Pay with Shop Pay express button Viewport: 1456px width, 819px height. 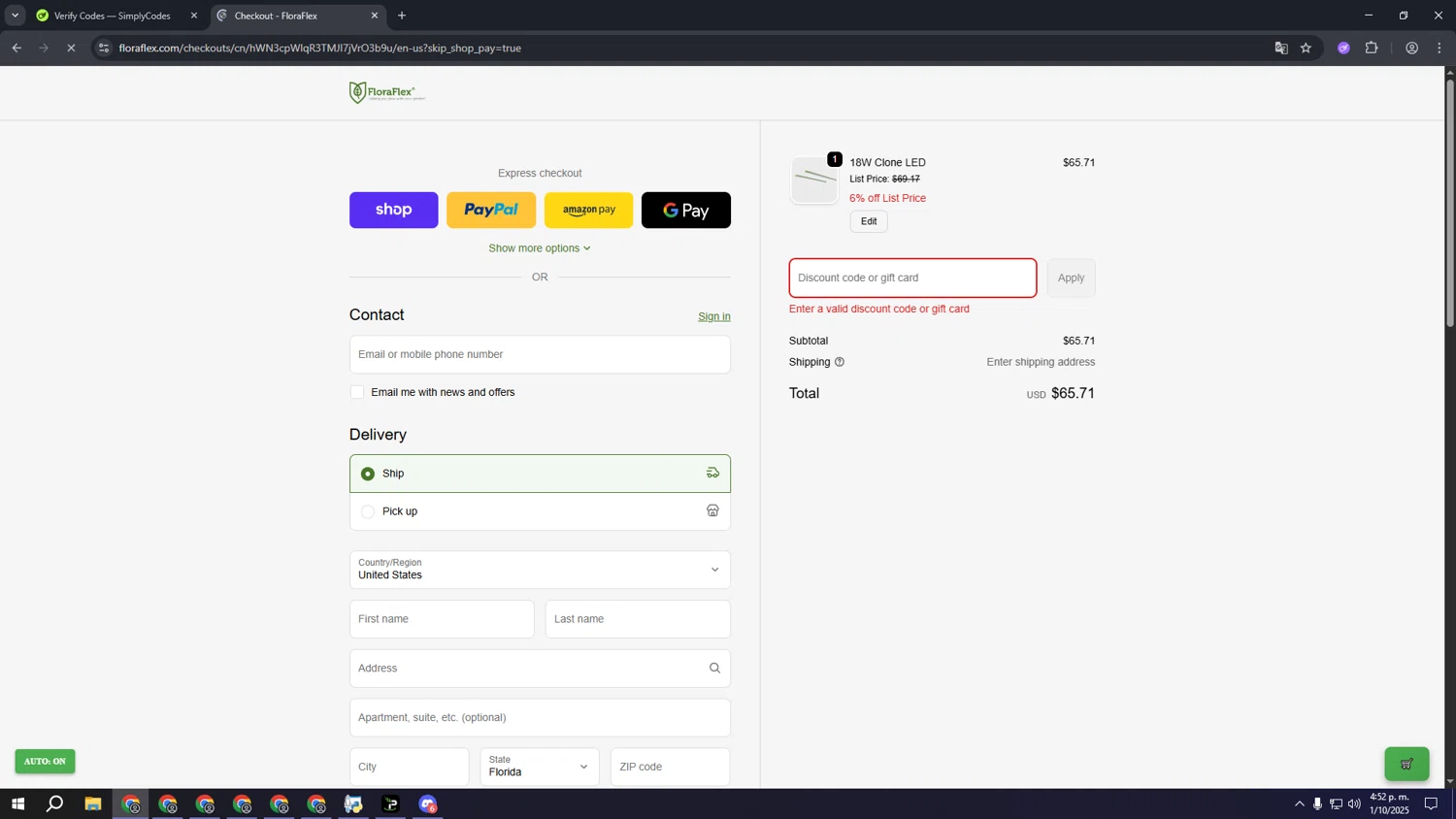click(393, 210)
